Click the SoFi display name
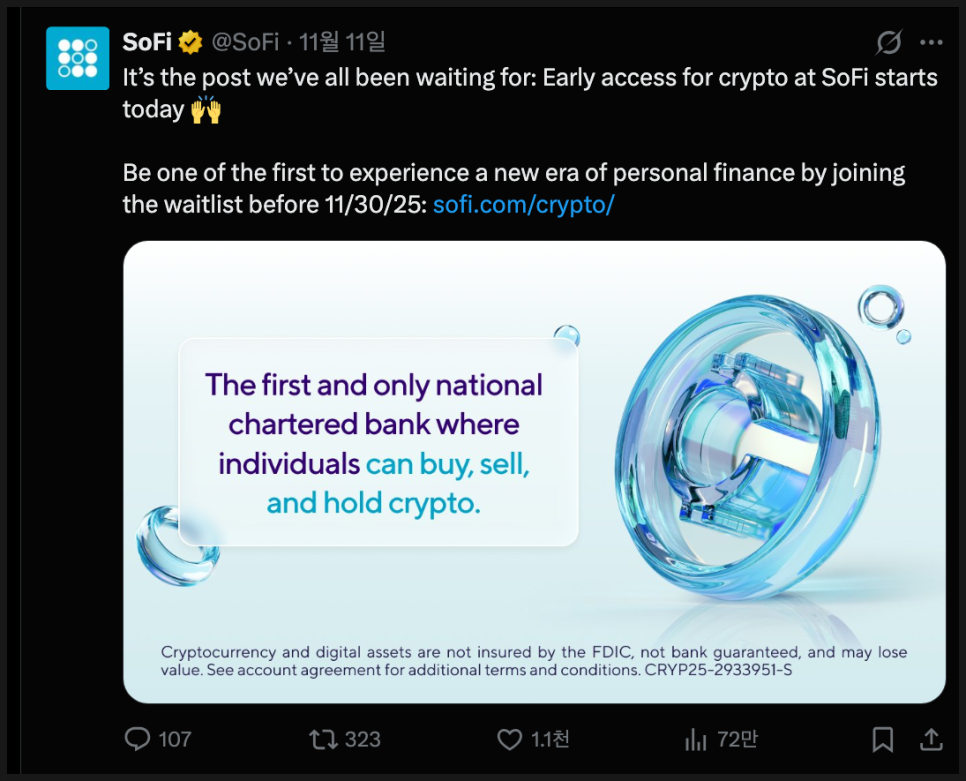The image size is (966, 781). click(x=148, y=43)
